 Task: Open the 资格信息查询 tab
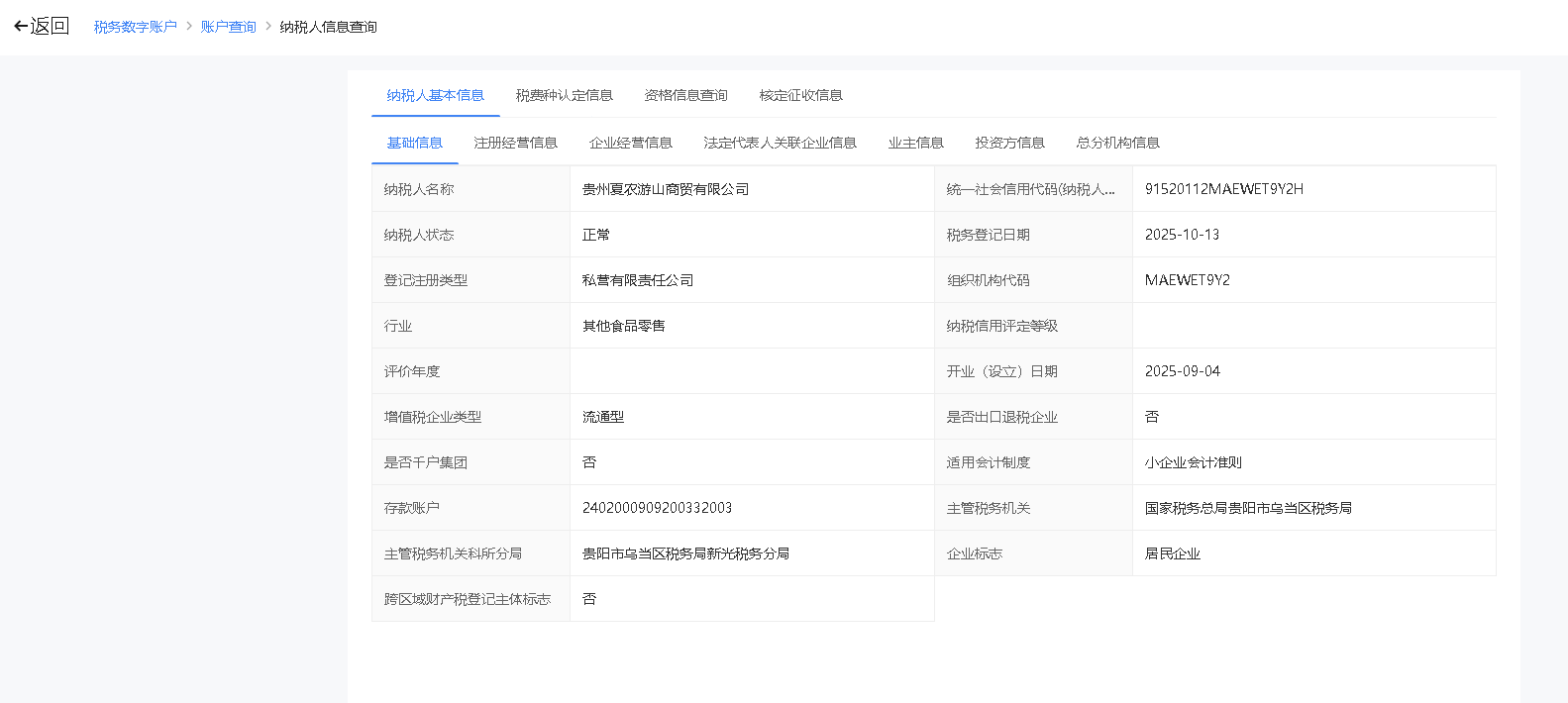point(685,95)
